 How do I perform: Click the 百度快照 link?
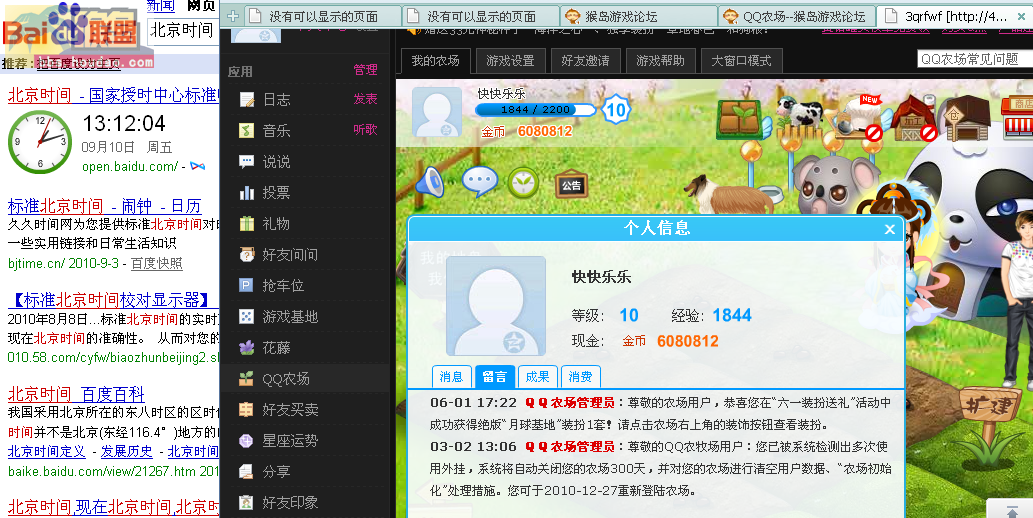(157, 263)
